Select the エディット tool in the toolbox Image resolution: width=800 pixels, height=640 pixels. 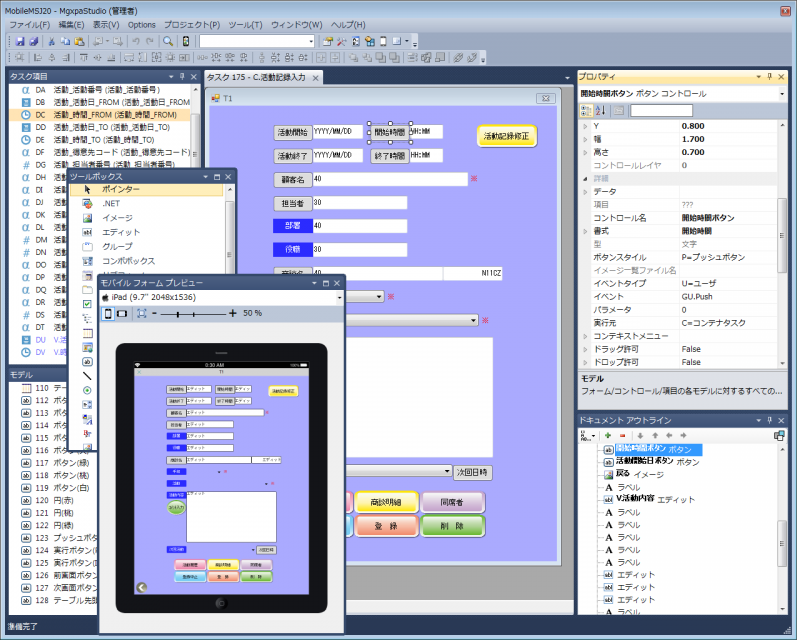[120, 232]
